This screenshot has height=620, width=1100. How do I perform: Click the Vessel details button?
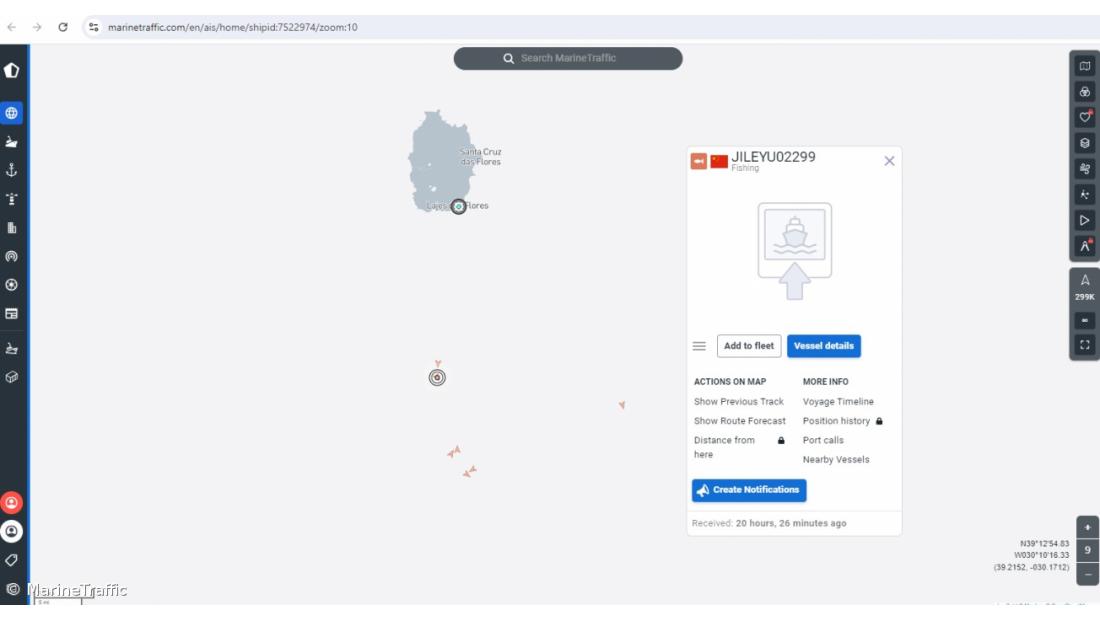click(x=823, y=346)
